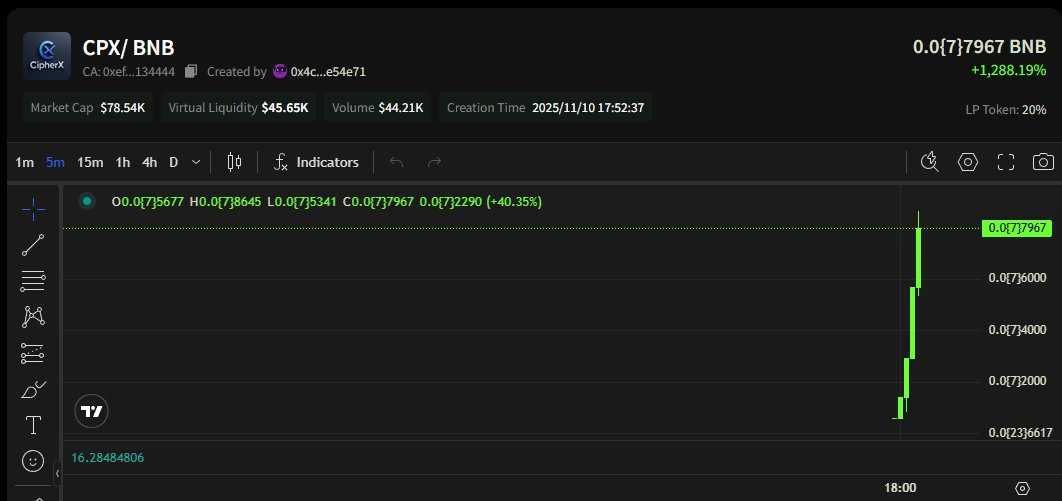The image size is (1062, 501).
Task: Click creator avatar icon
Action: [280, 71]
